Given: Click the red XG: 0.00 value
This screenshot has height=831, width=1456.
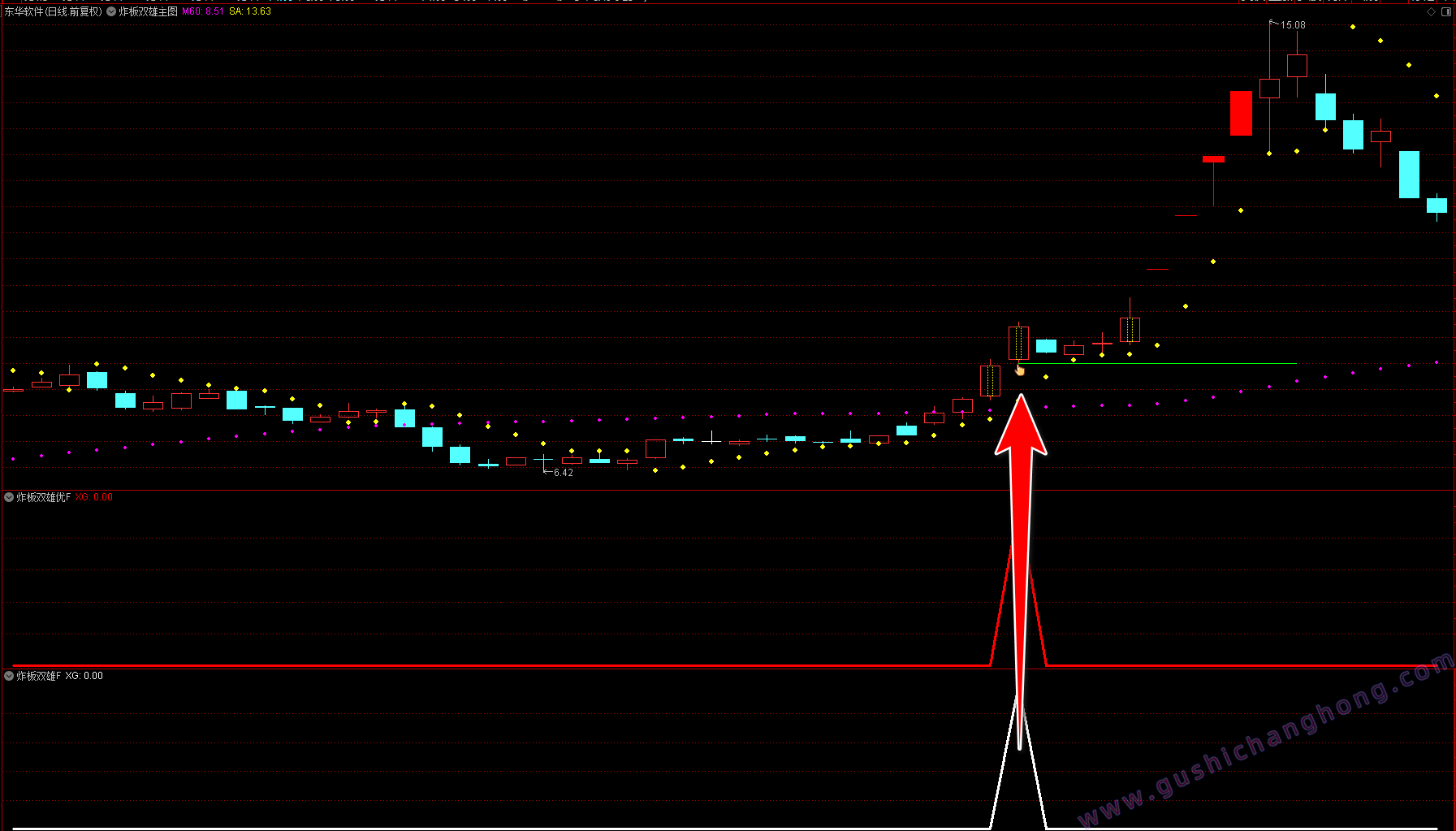Looking at the screenshot, I should 94,497.
